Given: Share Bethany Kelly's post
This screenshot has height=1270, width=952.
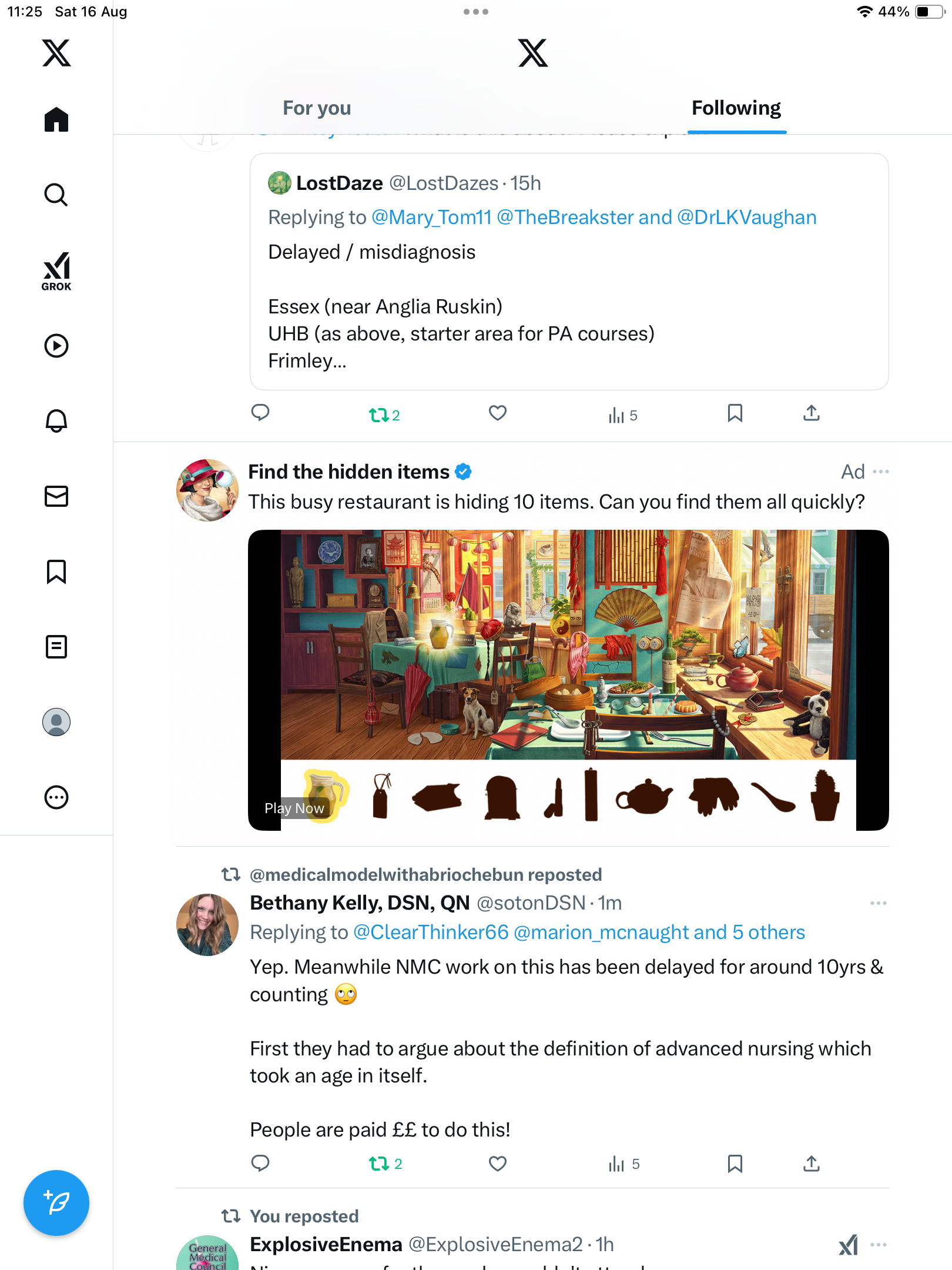Looking at the screenshot, I should pos(811,1164).
